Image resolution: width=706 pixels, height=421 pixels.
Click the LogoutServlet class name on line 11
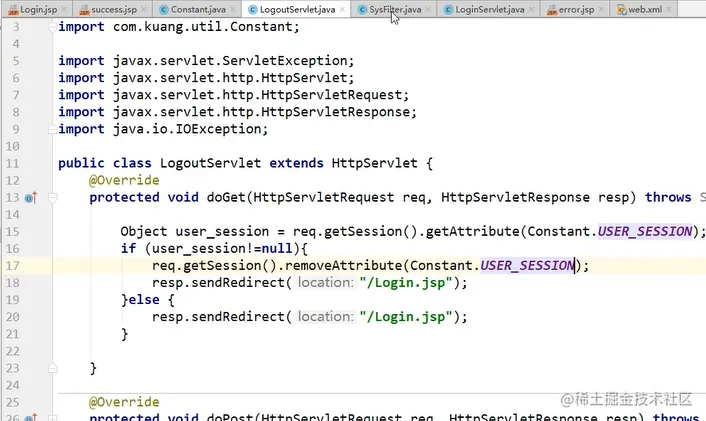(210, 163)
